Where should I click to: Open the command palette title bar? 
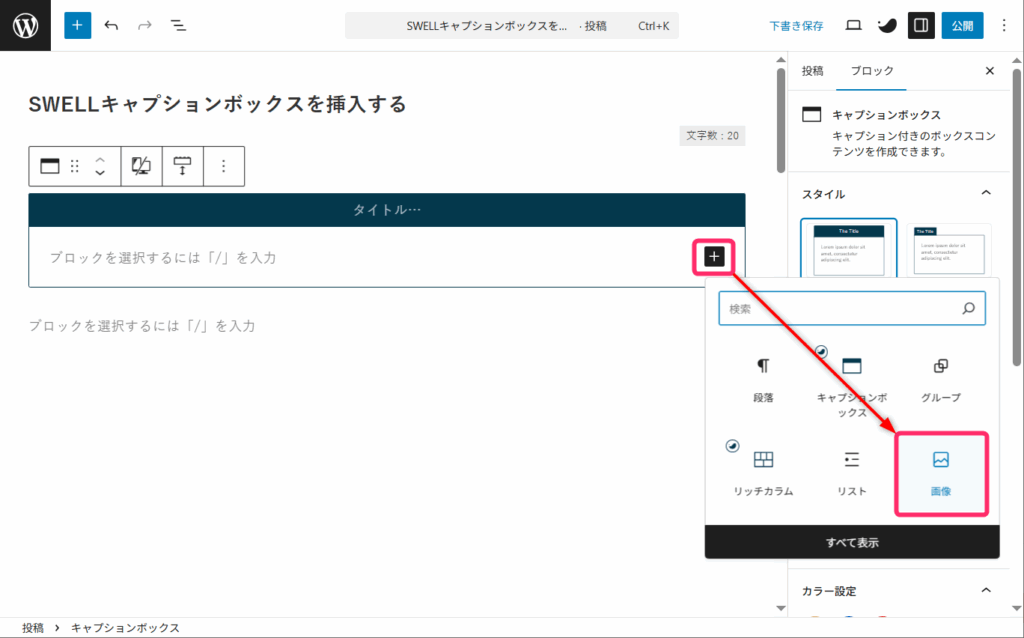pyautogui.click(x=511, y=26)
